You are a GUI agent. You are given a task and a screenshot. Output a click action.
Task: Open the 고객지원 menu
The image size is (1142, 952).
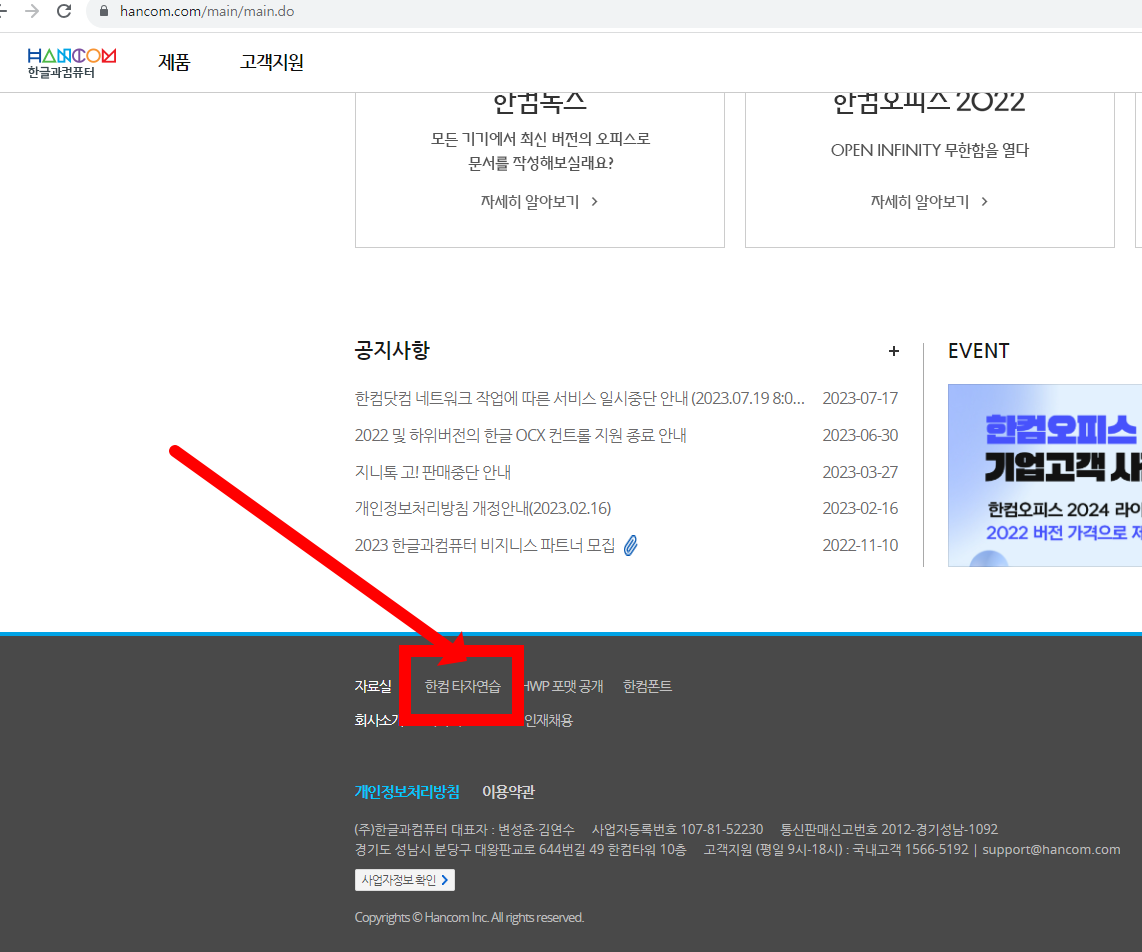pyautogui.click(x=270, y=62)
